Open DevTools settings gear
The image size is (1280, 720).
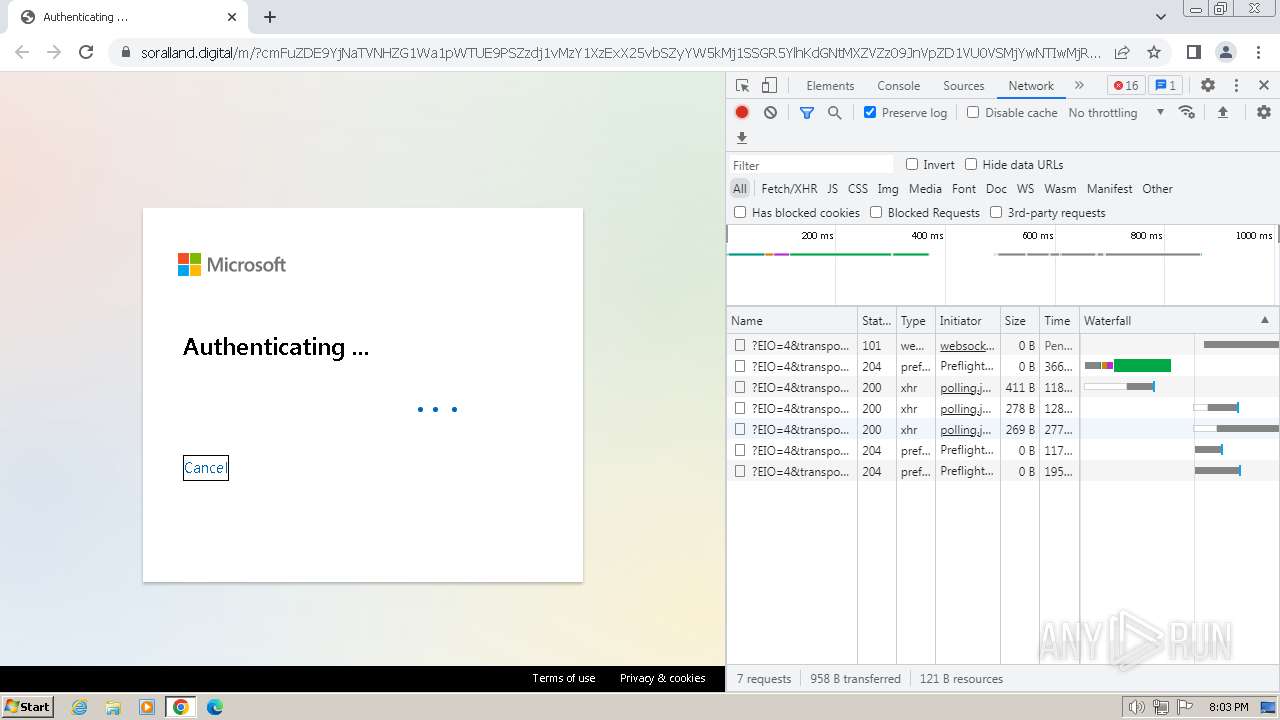point(1208,86)
